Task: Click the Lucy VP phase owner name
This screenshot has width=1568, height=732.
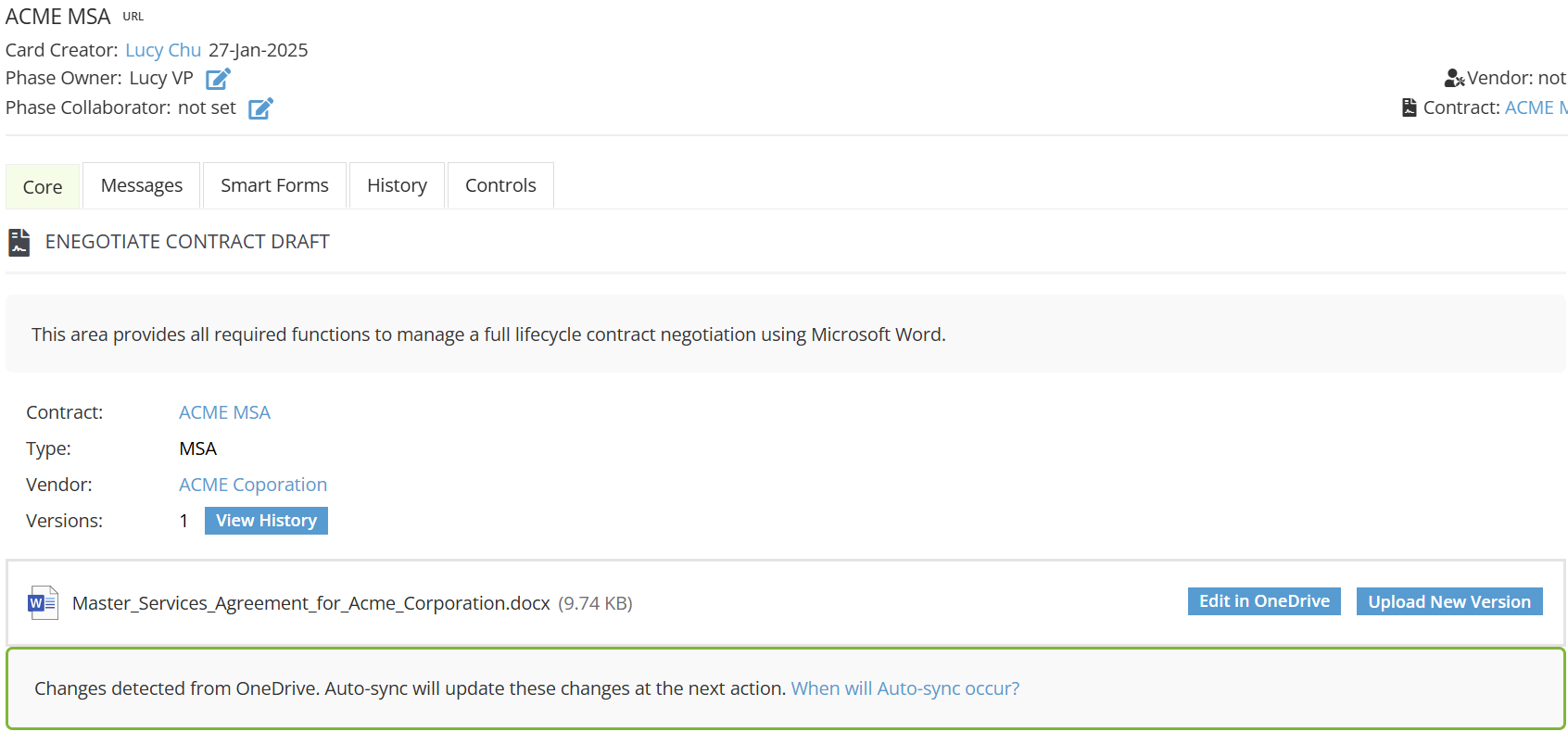Action: 161,78
